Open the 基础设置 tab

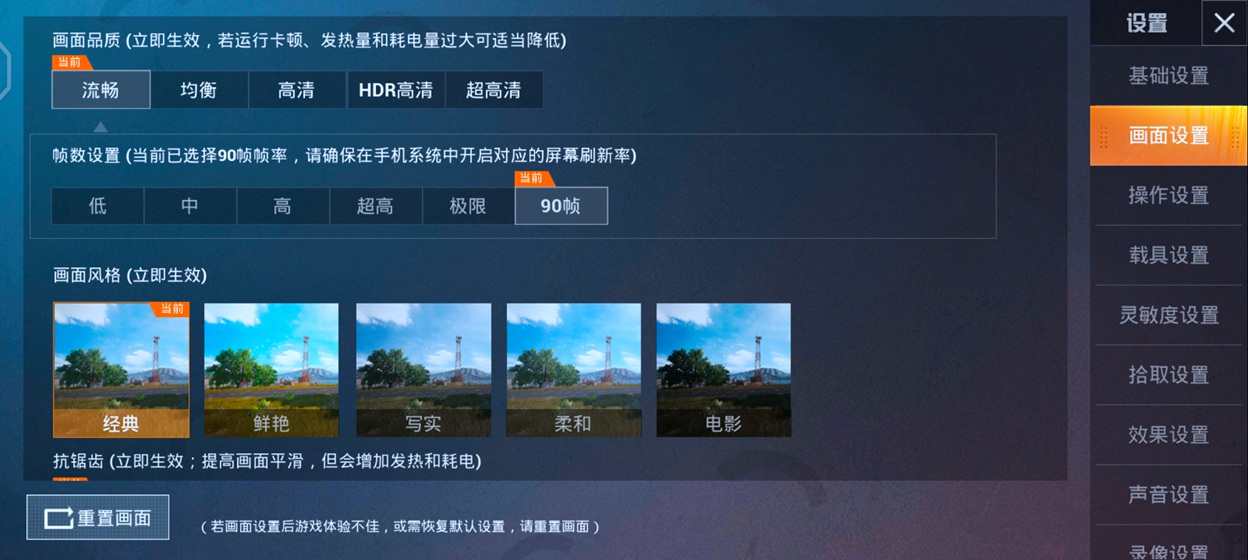1169,76
